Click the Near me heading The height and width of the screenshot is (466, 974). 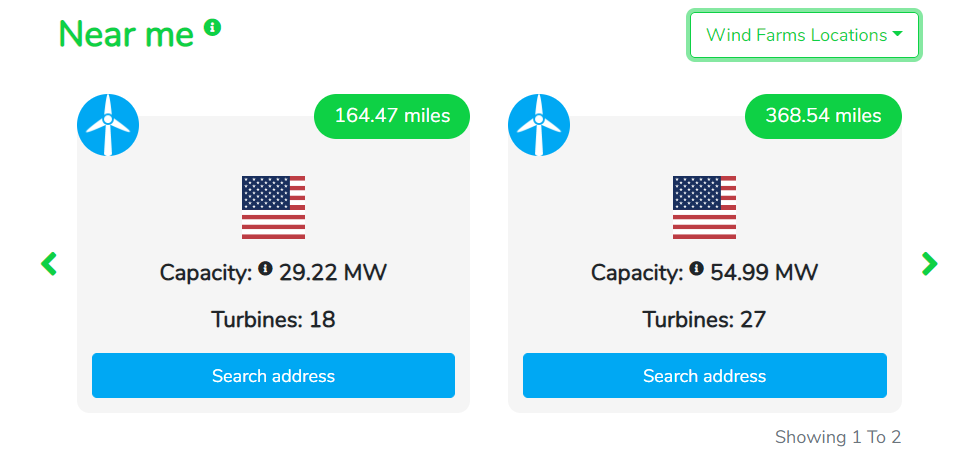pos(126,34)
